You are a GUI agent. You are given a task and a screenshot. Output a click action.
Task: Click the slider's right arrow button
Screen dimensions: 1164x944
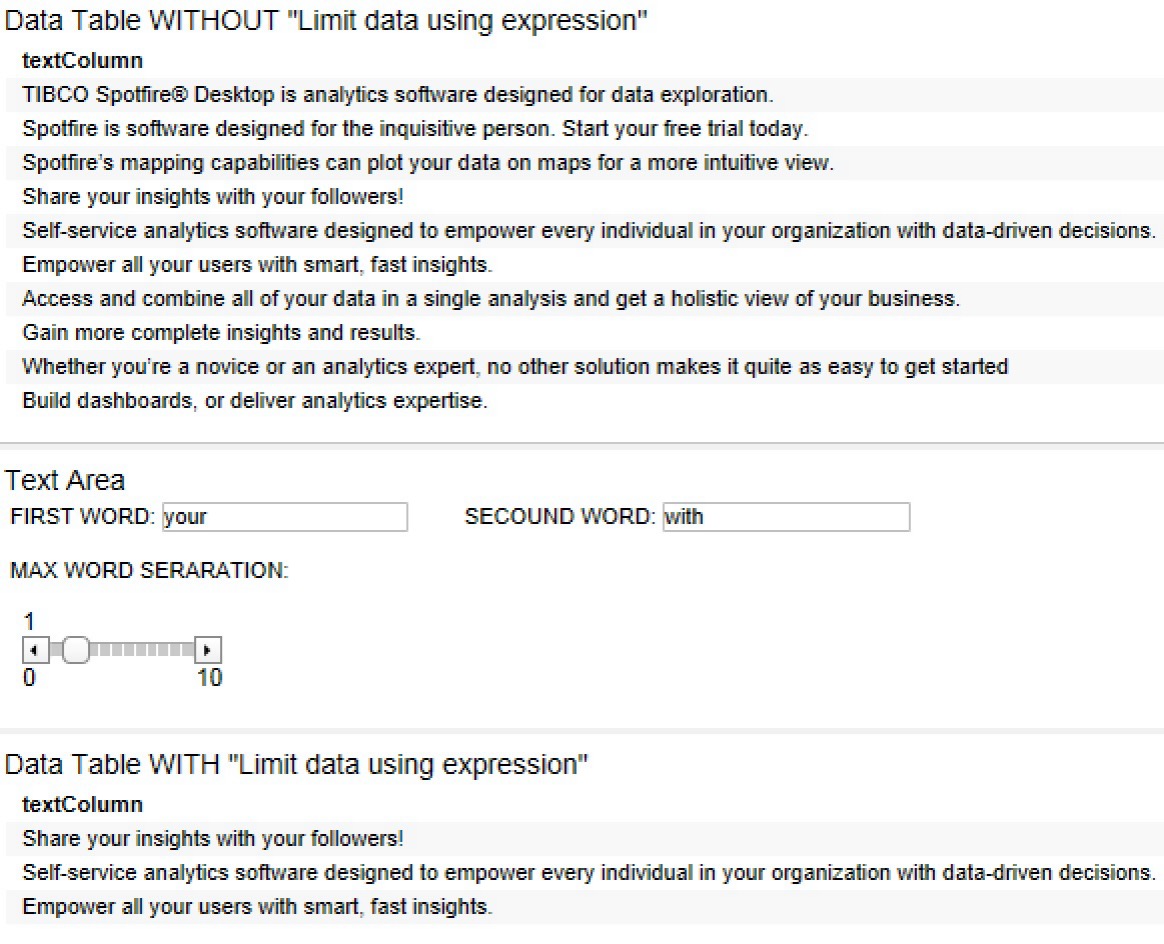[208, 651]
